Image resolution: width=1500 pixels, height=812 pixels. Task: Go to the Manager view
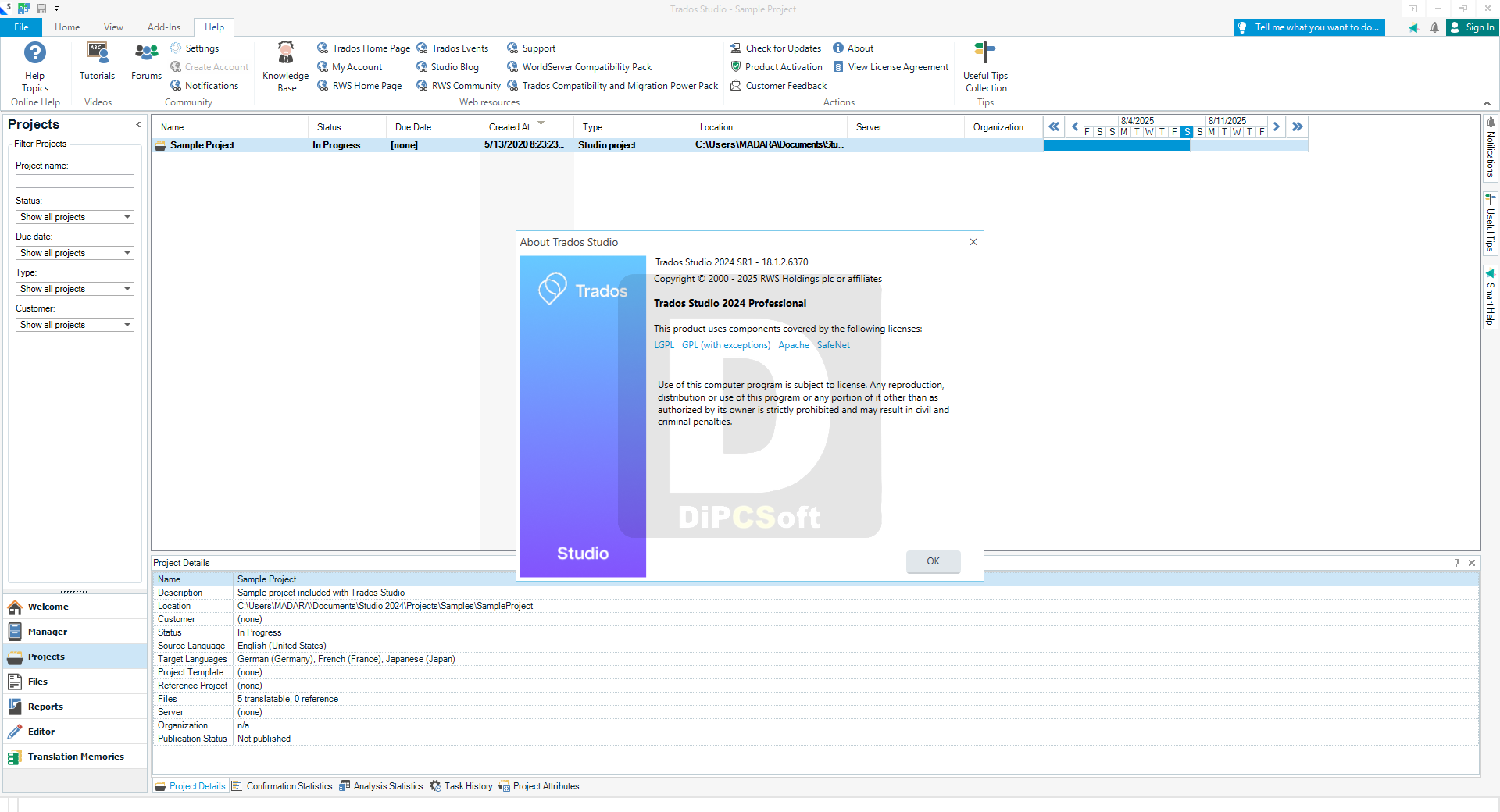point(75,632)
